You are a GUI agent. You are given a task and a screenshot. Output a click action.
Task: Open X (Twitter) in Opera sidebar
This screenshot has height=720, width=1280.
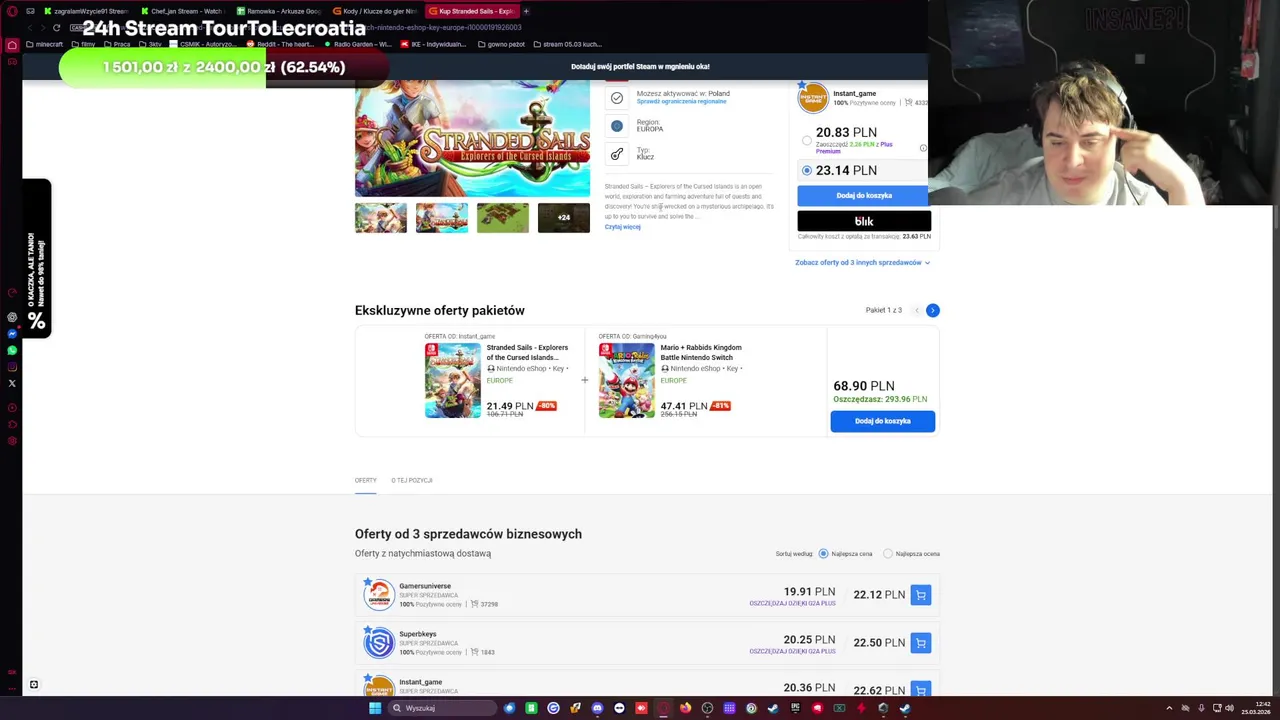pyautogui.click(x=12, y=383)
